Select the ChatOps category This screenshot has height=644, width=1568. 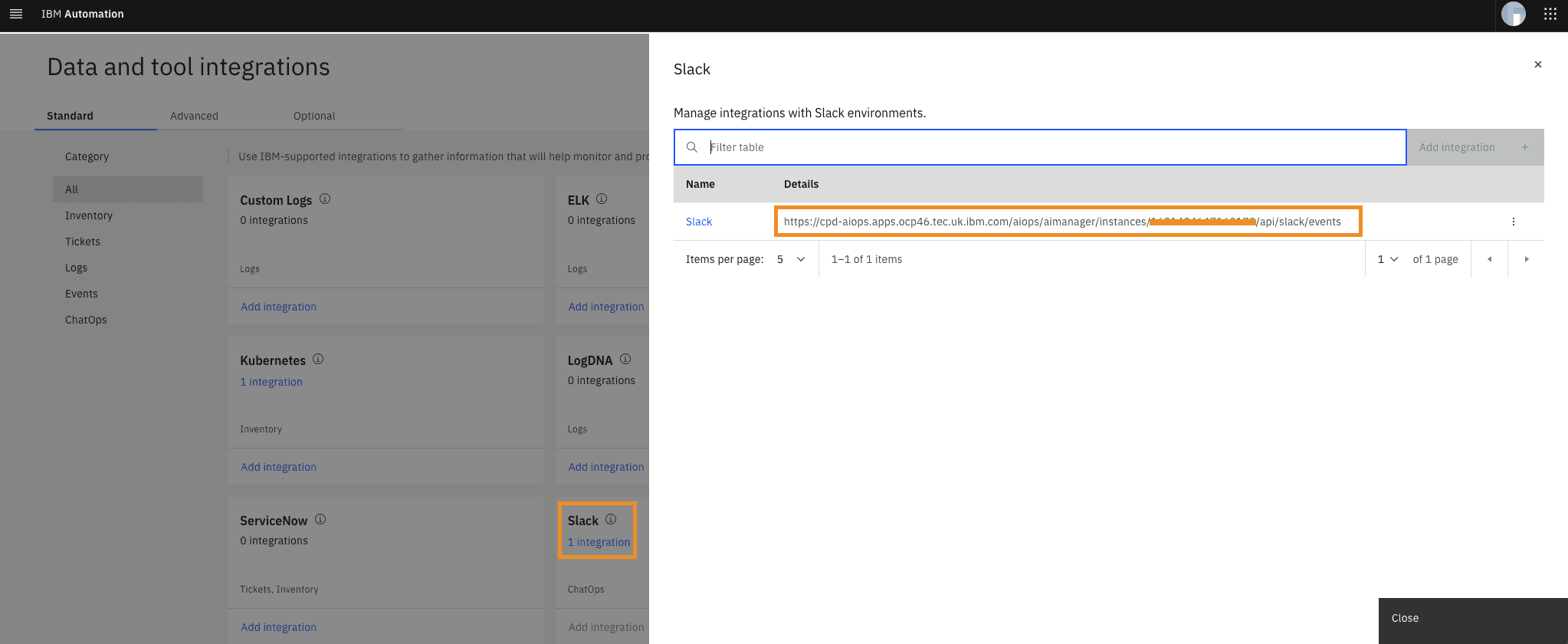pos(86,320)
